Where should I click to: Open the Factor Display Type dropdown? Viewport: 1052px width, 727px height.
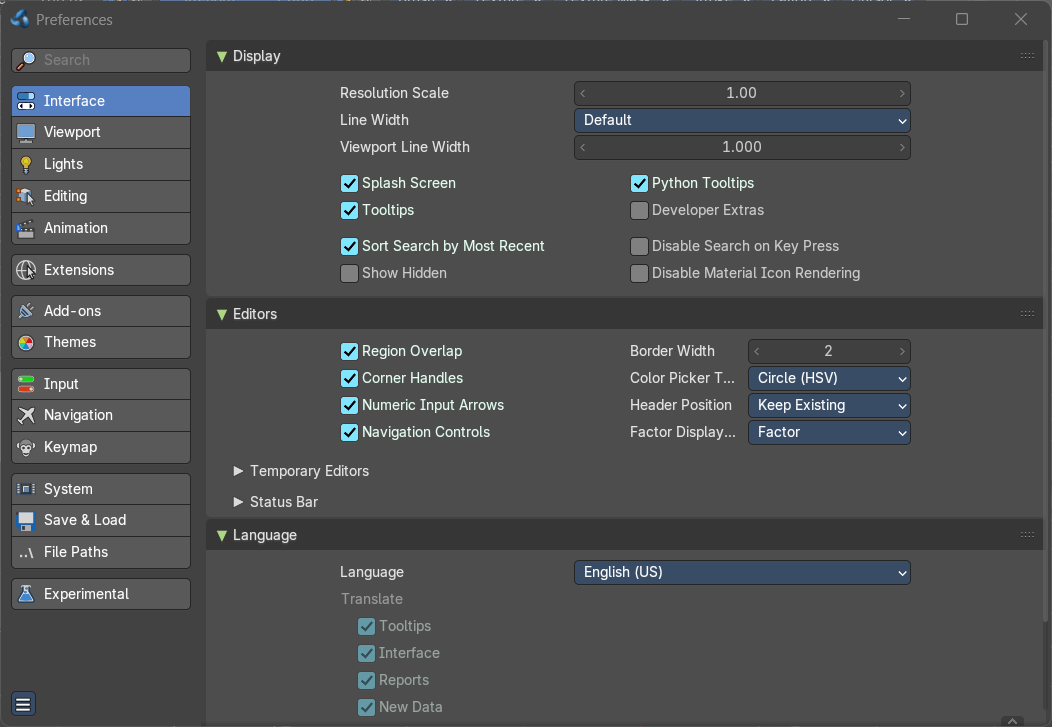pos(829,432)
